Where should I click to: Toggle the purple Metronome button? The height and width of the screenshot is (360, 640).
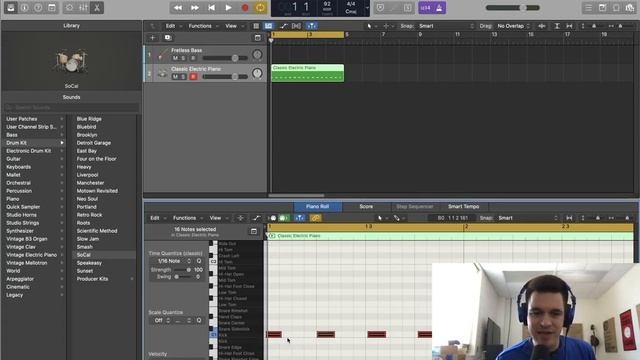pos(439,8)
